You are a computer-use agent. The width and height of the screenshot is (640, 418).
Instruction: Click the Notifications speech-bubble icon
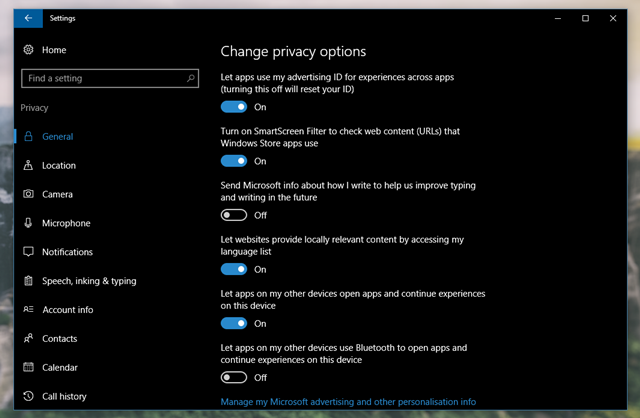(x=28, y=252)
